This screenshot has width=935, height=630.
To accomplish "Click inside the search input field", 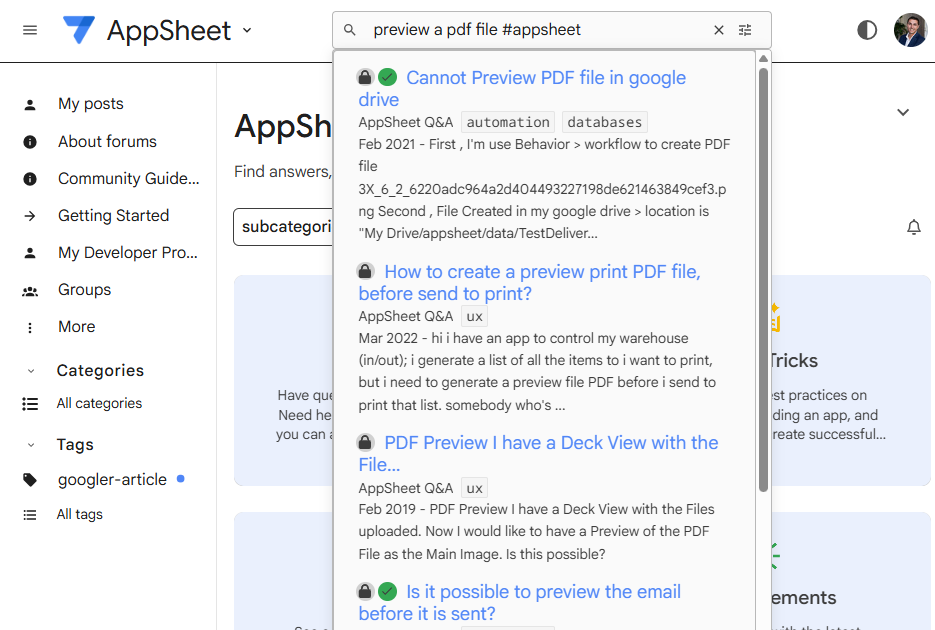I will click(x=537, y=30).
